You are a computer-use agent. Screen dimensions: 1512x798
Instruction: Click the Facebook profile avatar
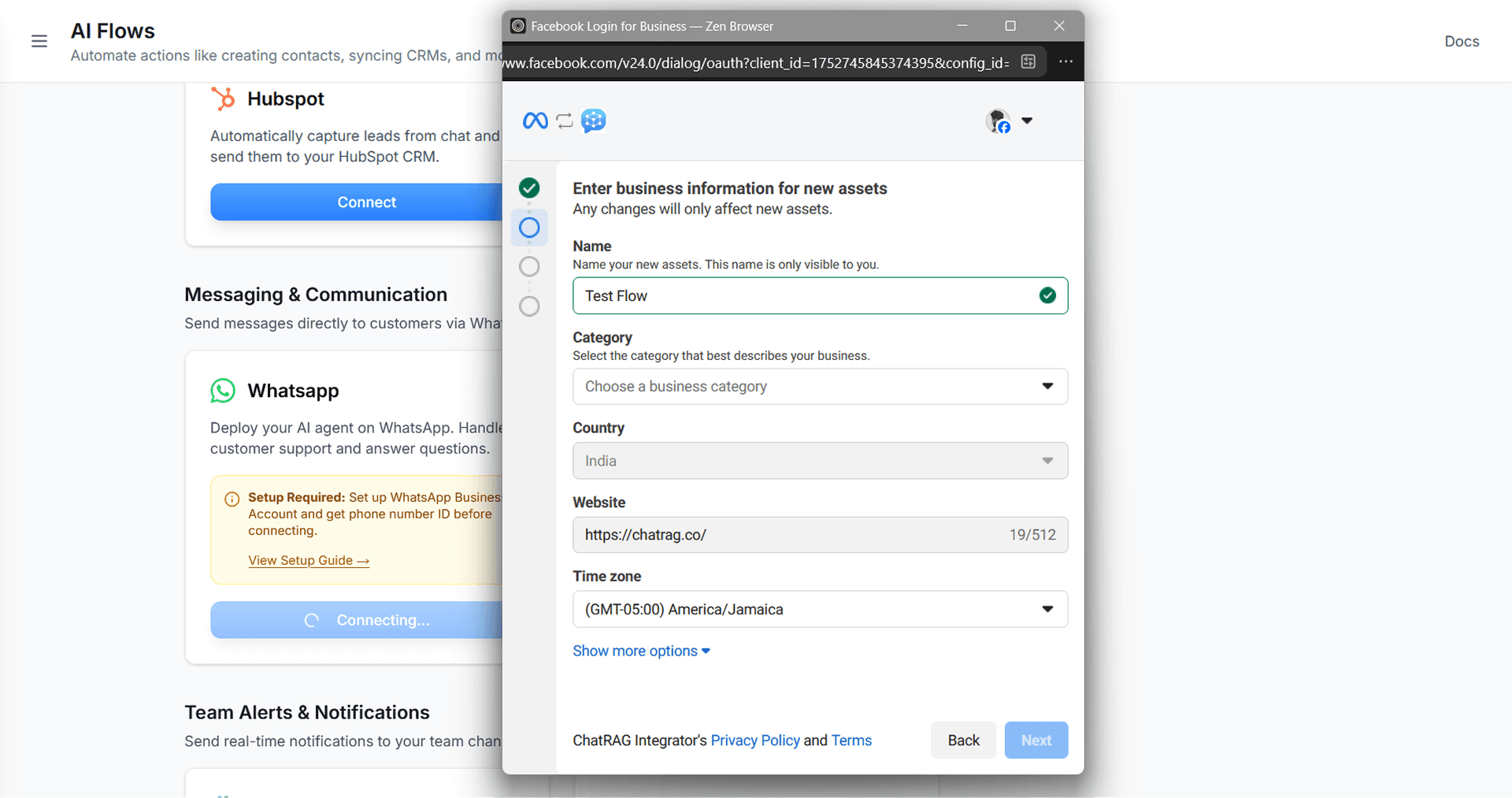click(x=999, y=121)
